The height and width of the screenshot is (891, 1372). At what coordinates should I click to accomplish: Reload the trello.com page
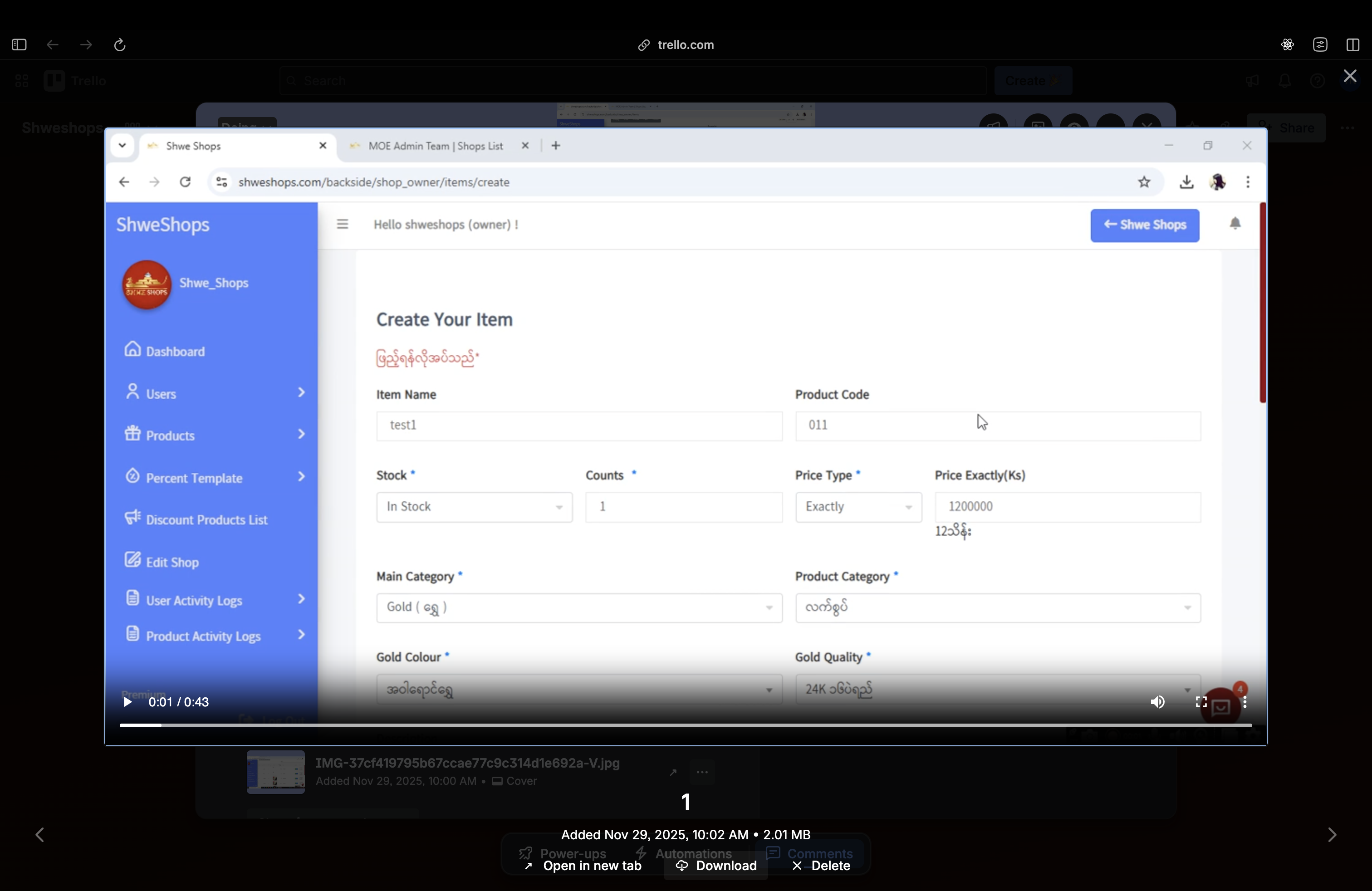120,45
